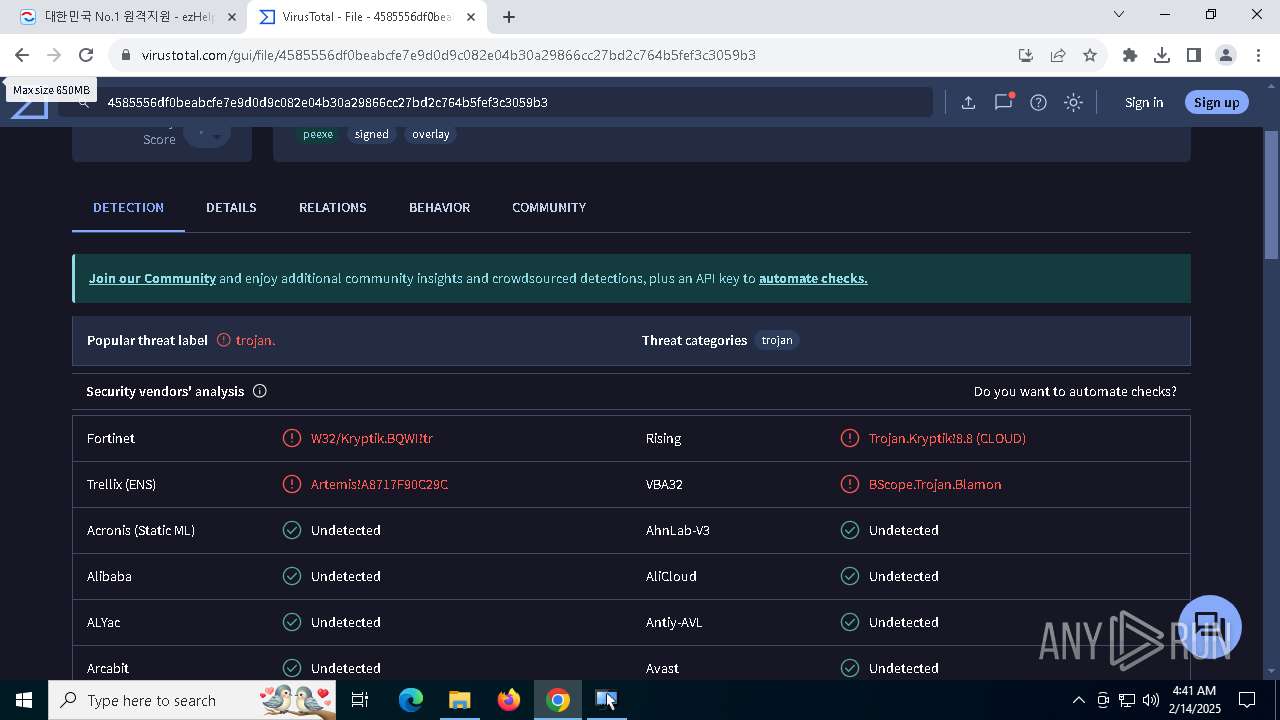This screenshot has width=1280, height=720.
Task: Click the taskbar search box
Action: pyautogui.click(x=194, y=700)
